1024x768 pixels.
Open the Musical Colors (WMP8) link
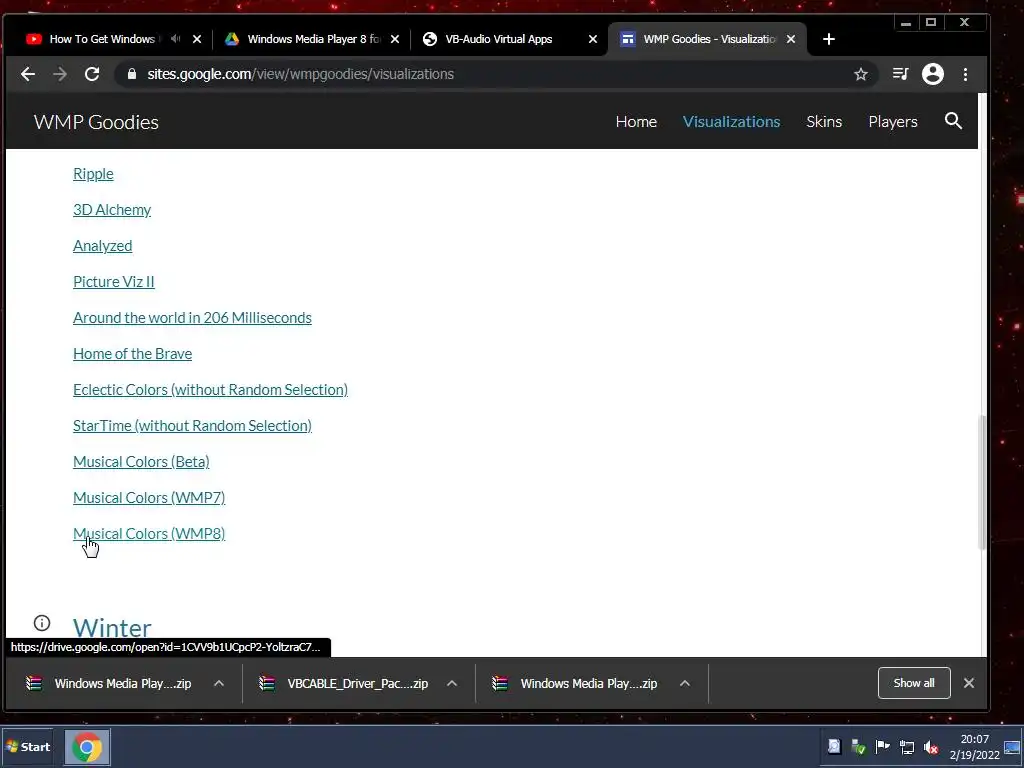click(149, 533)
